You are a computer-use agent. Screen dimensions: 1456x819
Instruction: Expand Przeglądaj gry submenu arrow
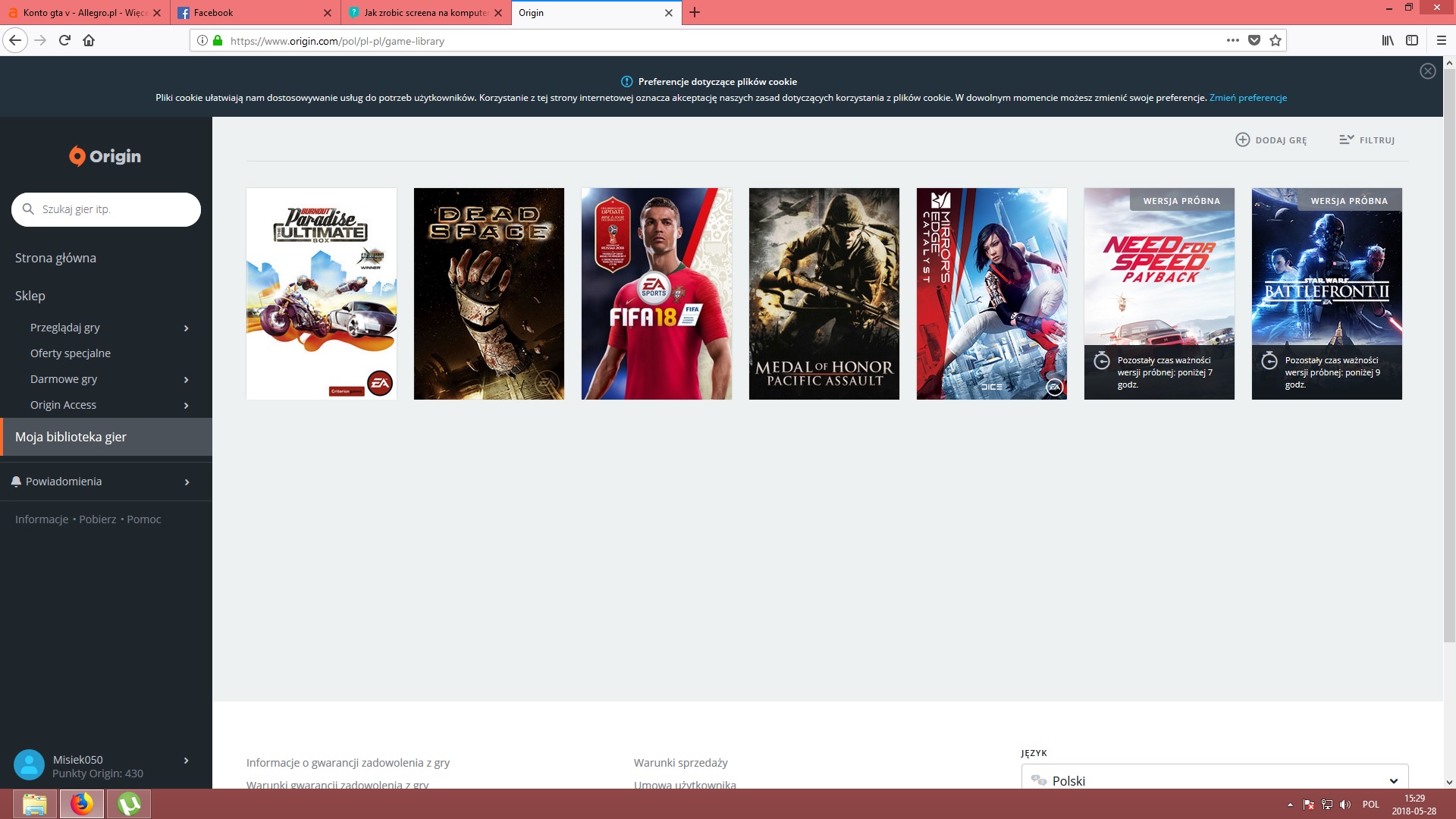(187, 328)
